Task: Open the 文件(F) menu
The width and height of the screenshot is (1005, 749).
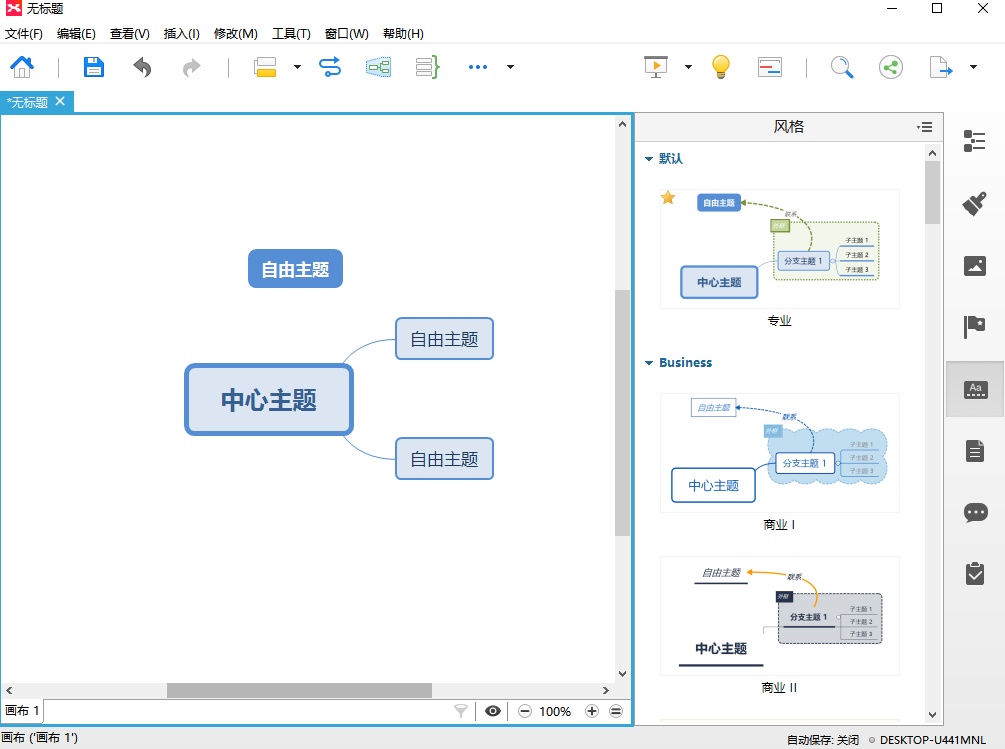Action: coord(24,34)
